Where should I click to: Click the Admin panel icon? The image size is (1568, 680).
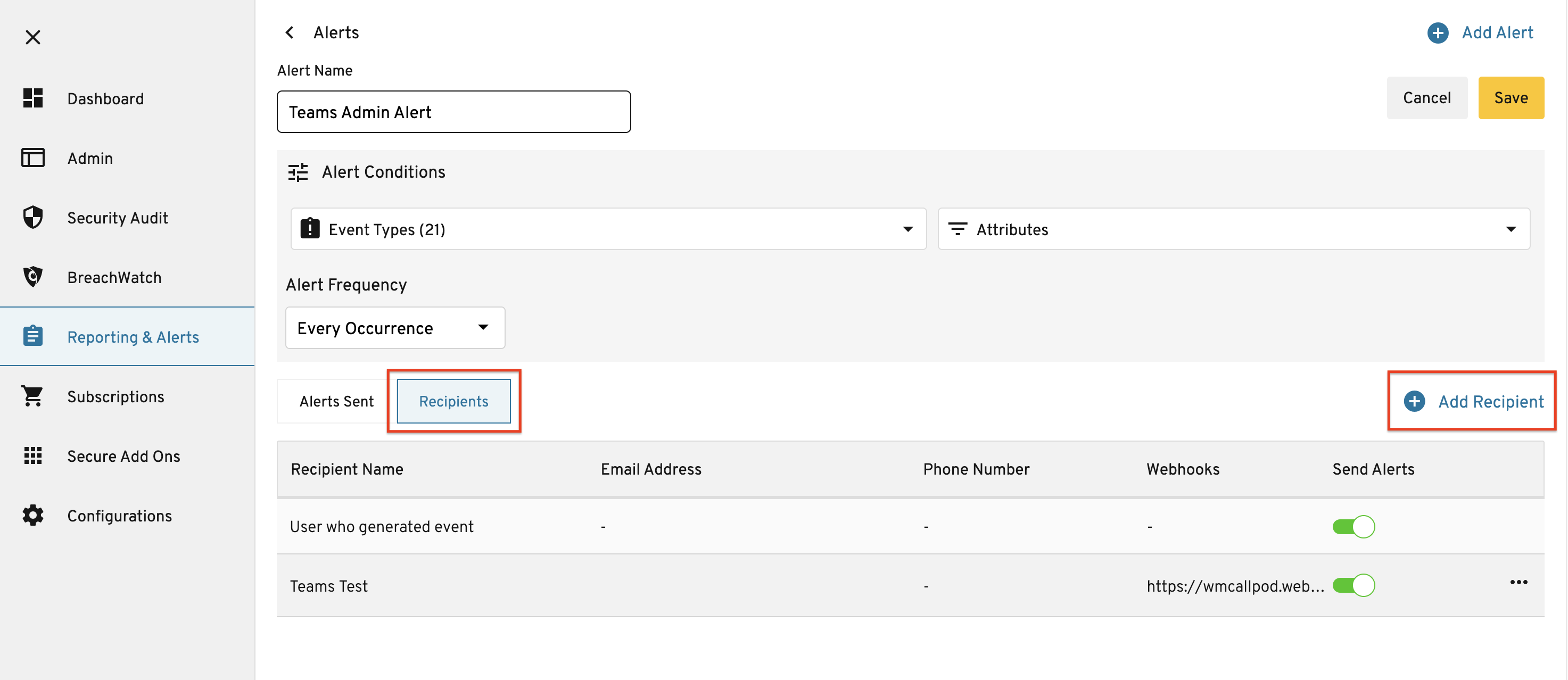click(x=33, y=157)
